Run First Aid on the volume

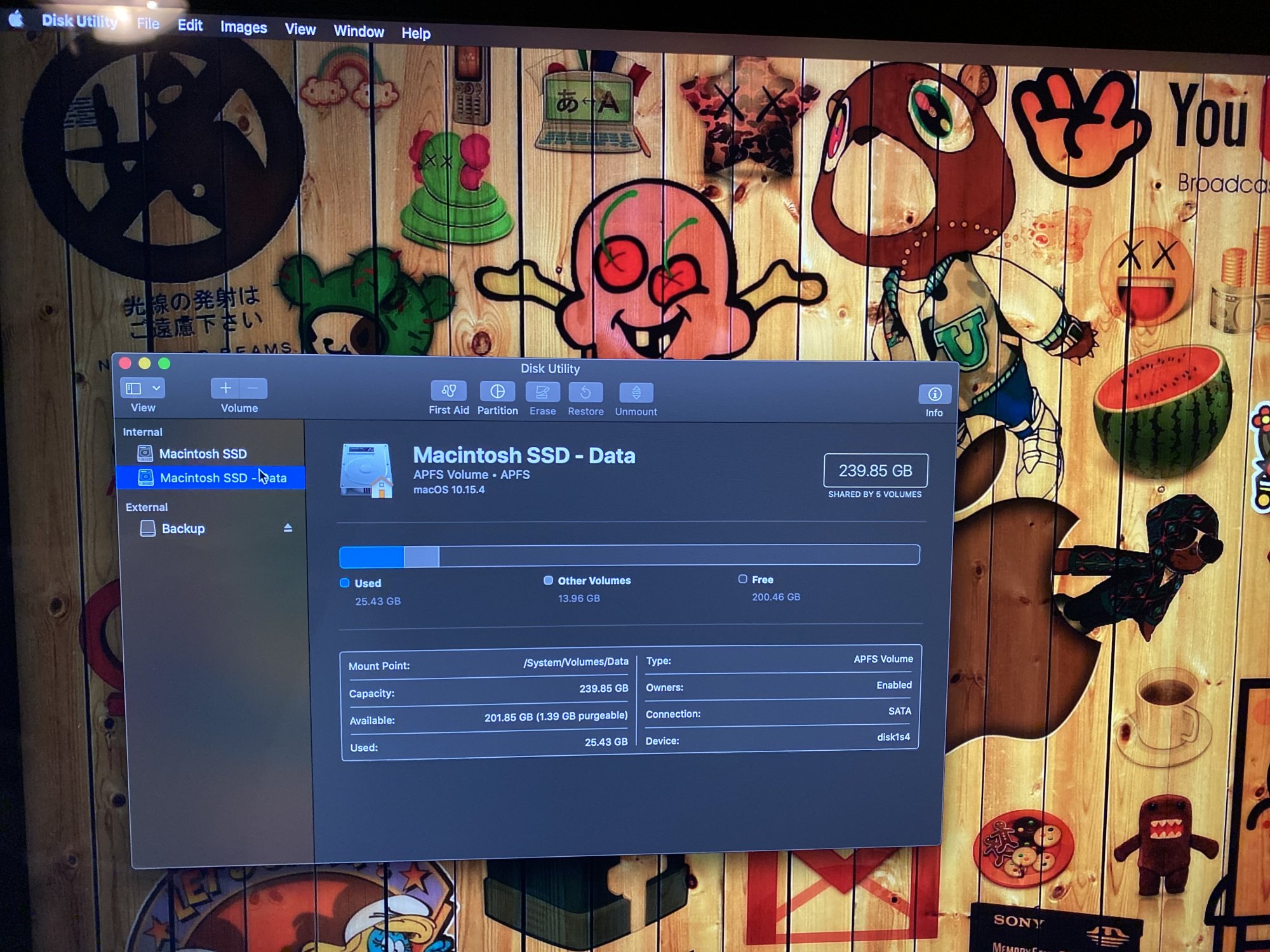click(x=449, y=391)
